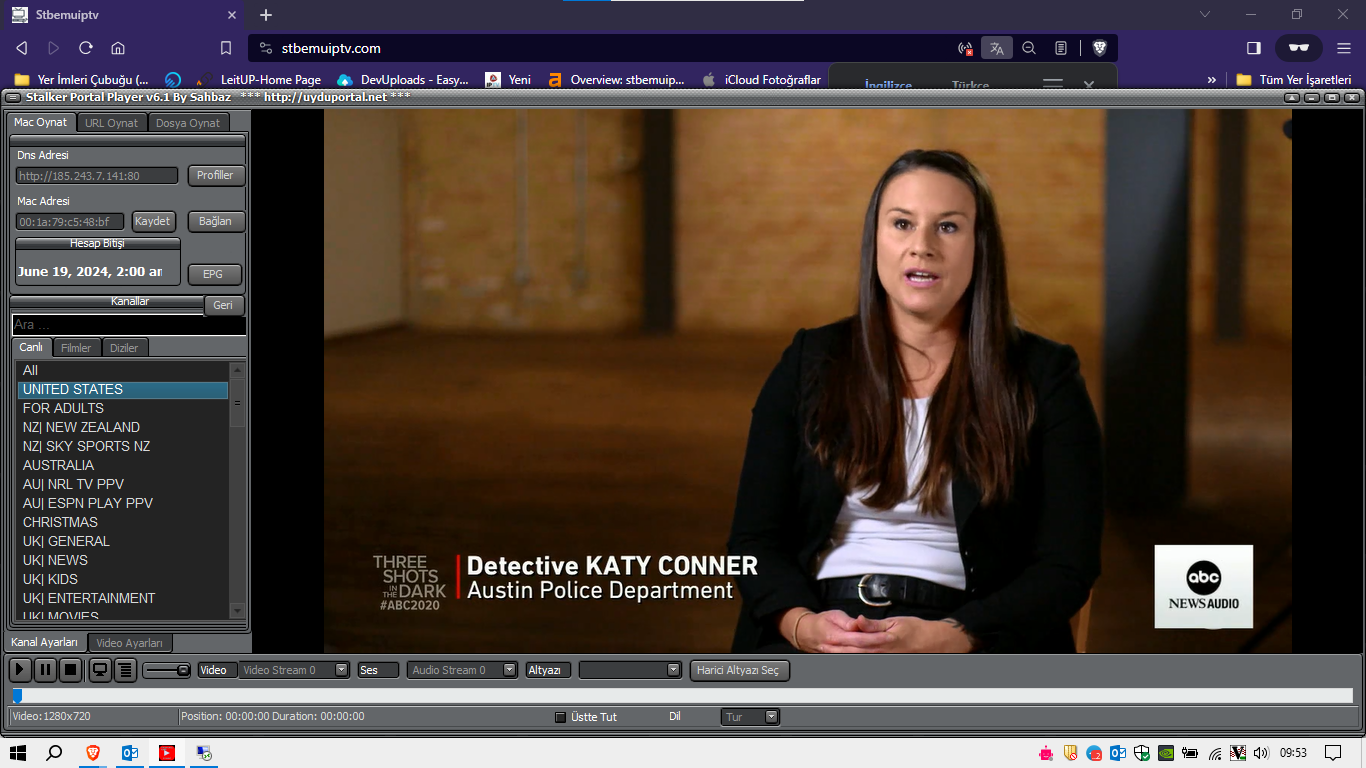Image resolution: width=1366 pixels, height=768 pixels.
Task: Open new browser tab with plus icon
Action: 265,15
